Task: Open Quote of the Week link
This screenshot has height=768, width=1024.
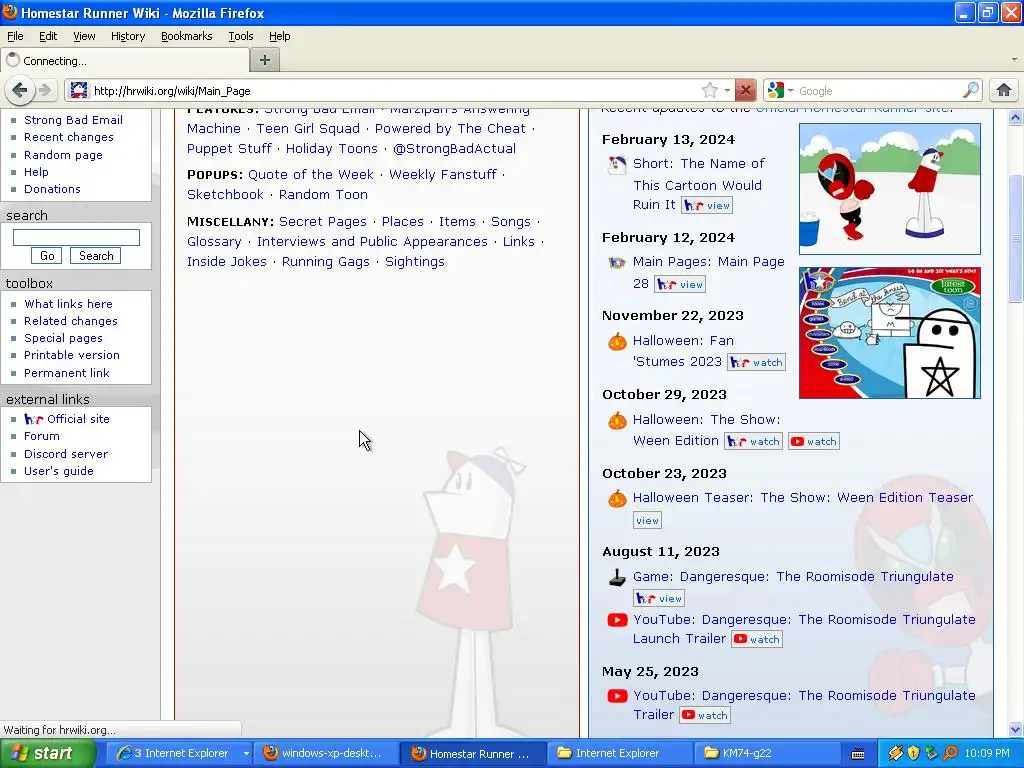Action: (x=311, y=174)
